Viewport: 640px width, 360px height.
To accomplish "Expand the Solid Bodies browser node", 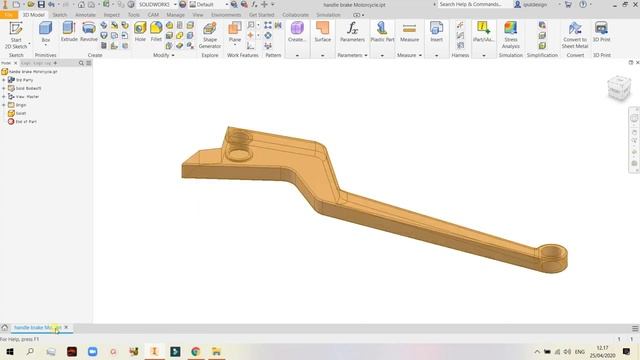I will pyautogui.click(x=4, y=88).
